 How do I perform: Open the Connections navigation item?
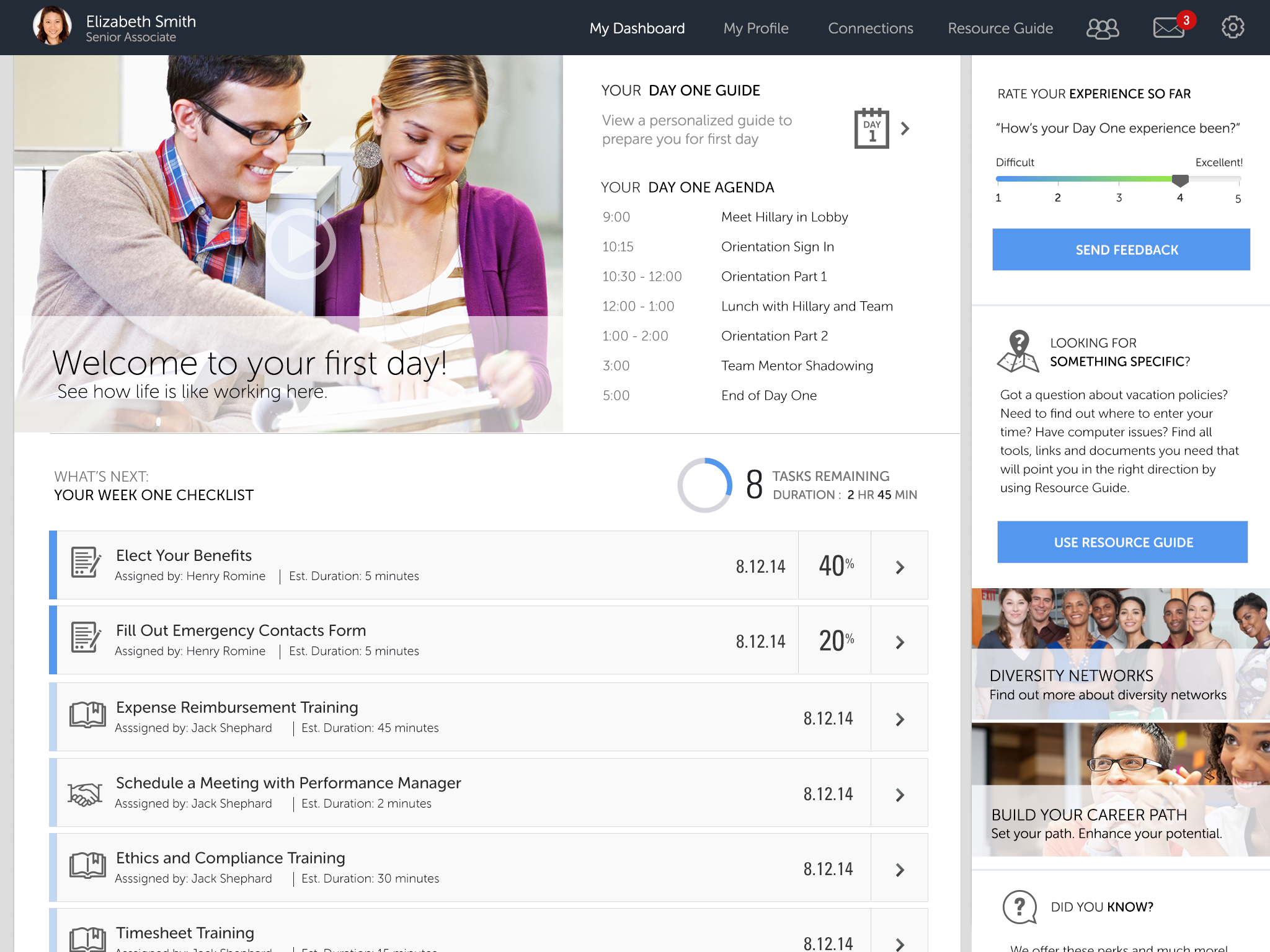click(870, 29)
